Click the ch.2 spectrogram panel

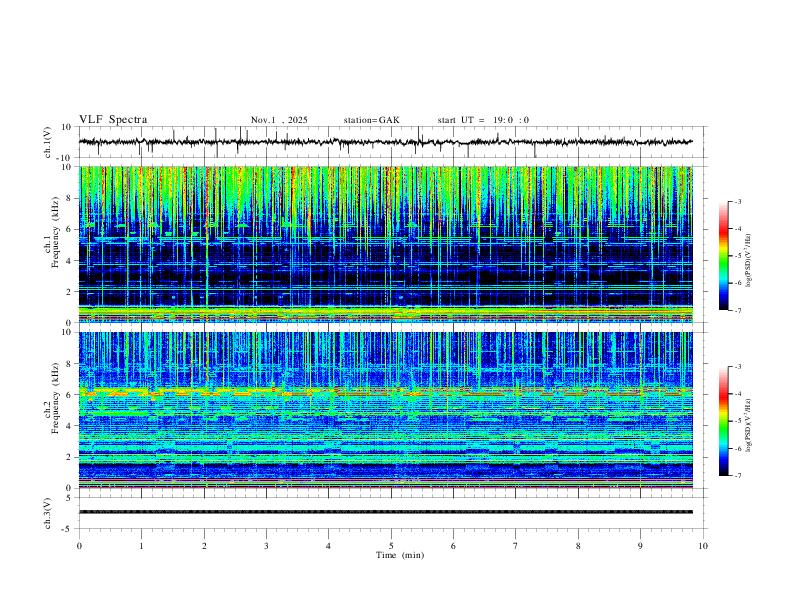[x=385, y=410]
